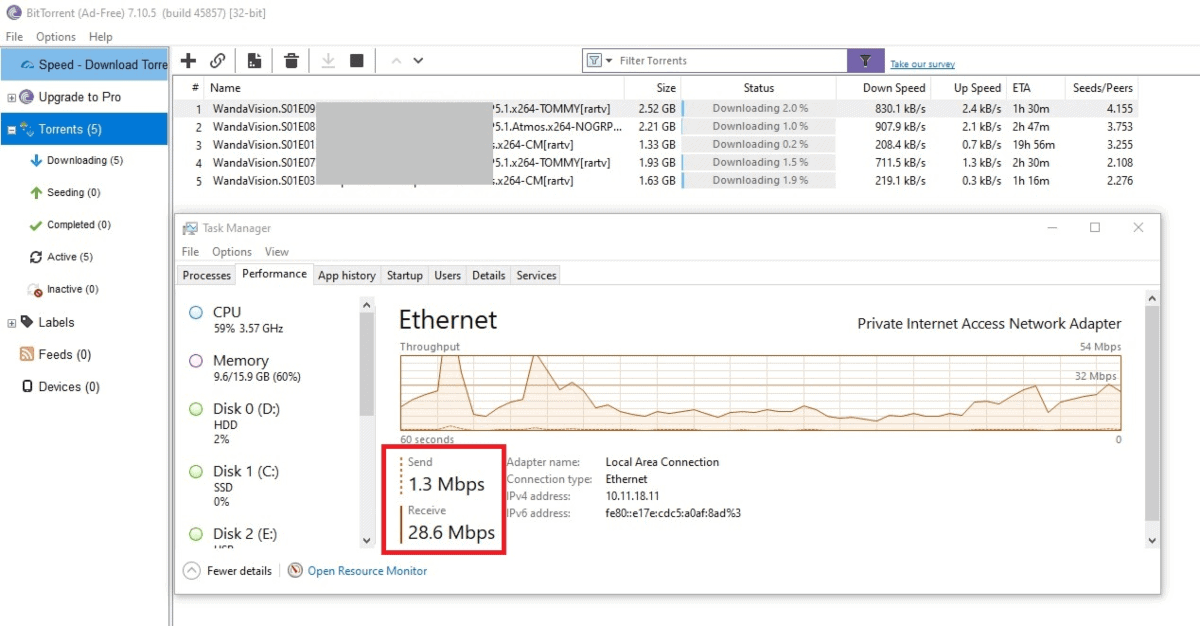Click the Upgrade to Pro icon

pyautogui.click(x=27, y=97)
